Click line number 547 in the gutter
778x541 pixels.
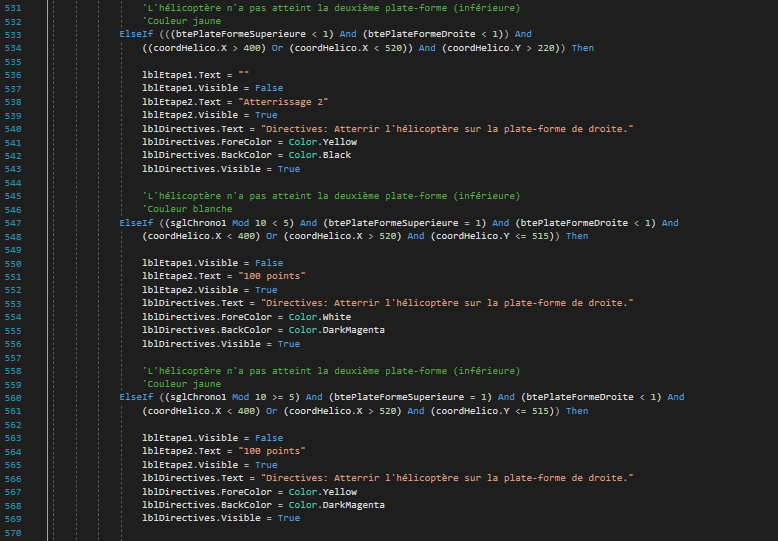click(x=13, y=223)
